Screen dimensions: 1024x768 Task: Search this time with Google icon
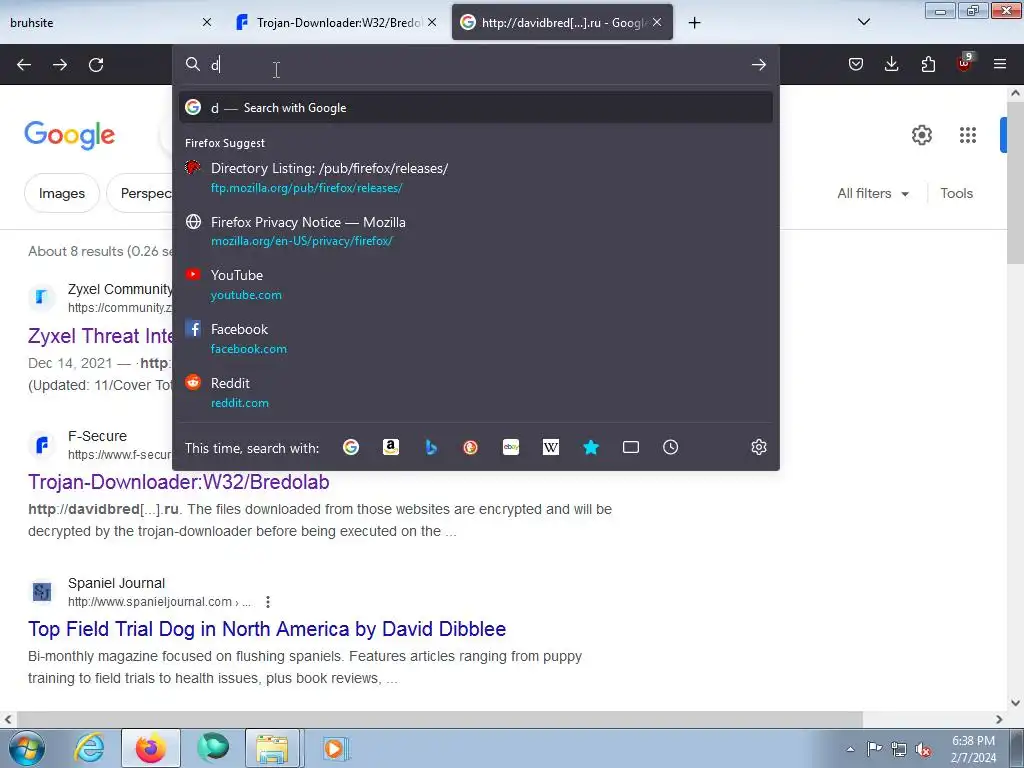click(351, 447)
